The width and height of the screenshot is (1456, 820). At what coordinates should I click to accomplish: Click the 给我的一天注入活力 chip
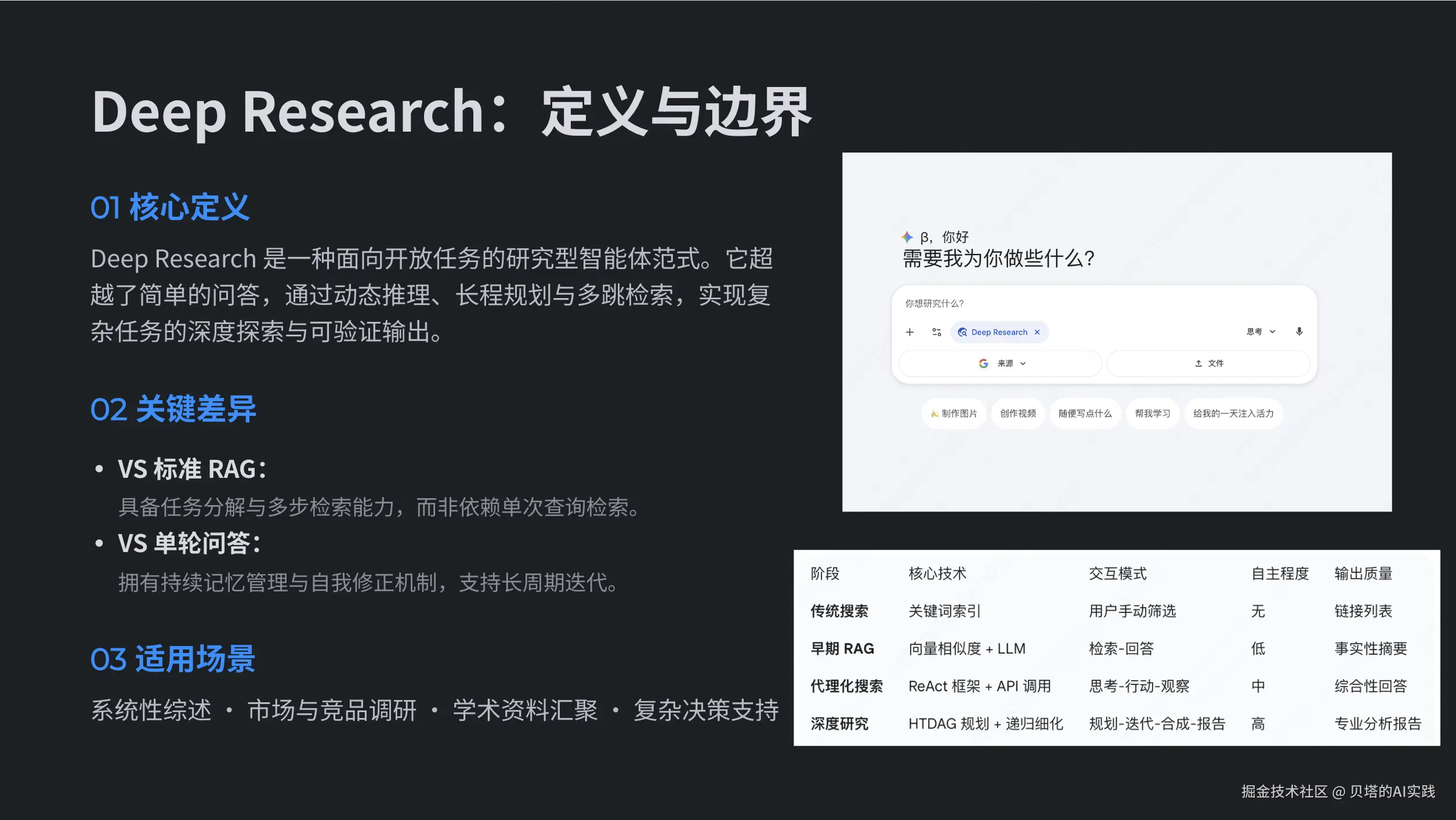tap(1233, 413)
